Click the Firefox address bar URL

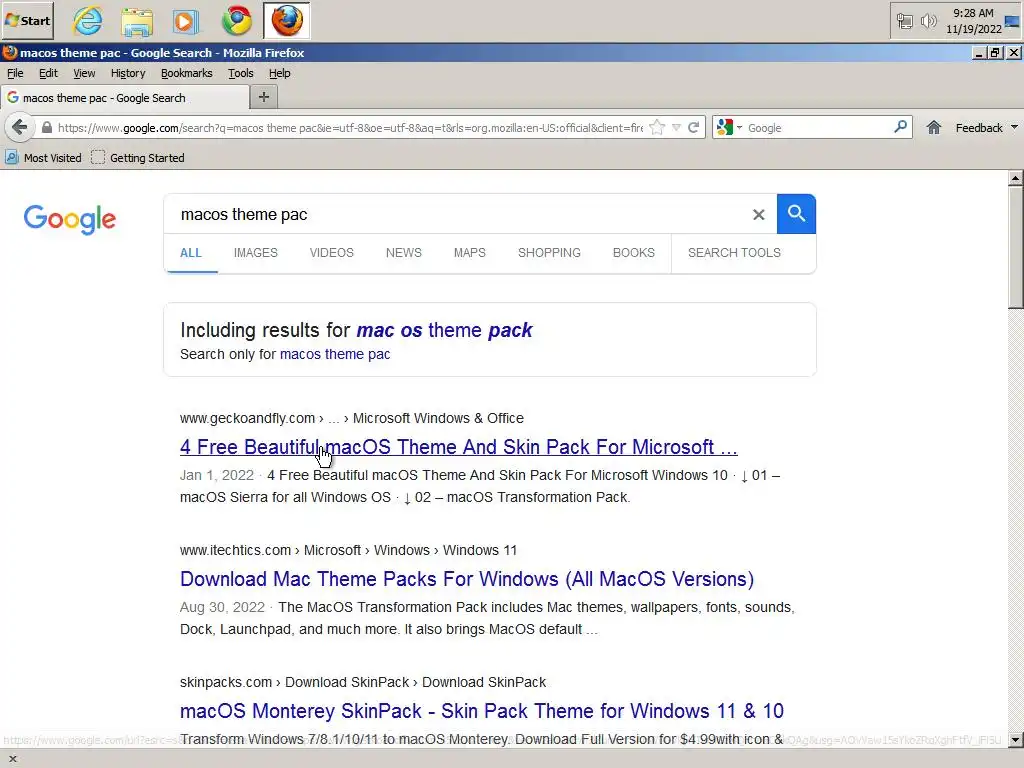[x=350, y=127]
